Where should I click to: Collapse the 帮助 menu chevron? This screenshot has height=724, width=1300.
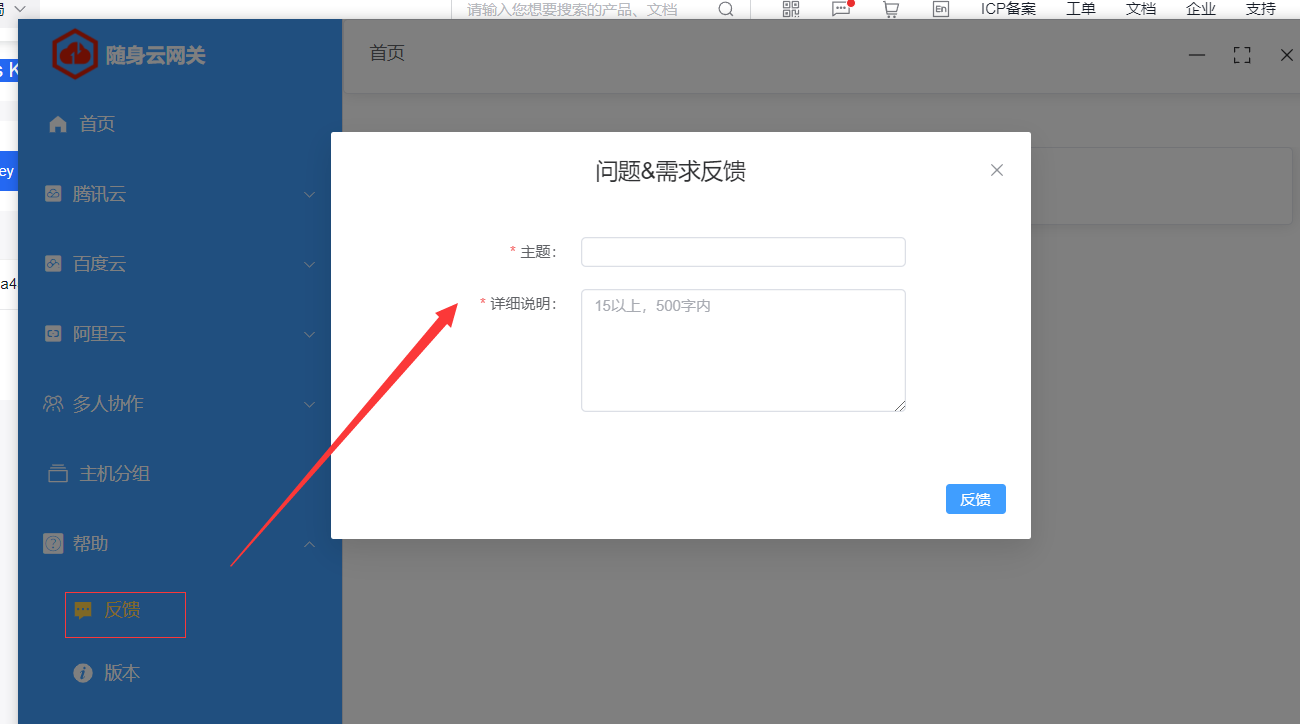point(309,544)
